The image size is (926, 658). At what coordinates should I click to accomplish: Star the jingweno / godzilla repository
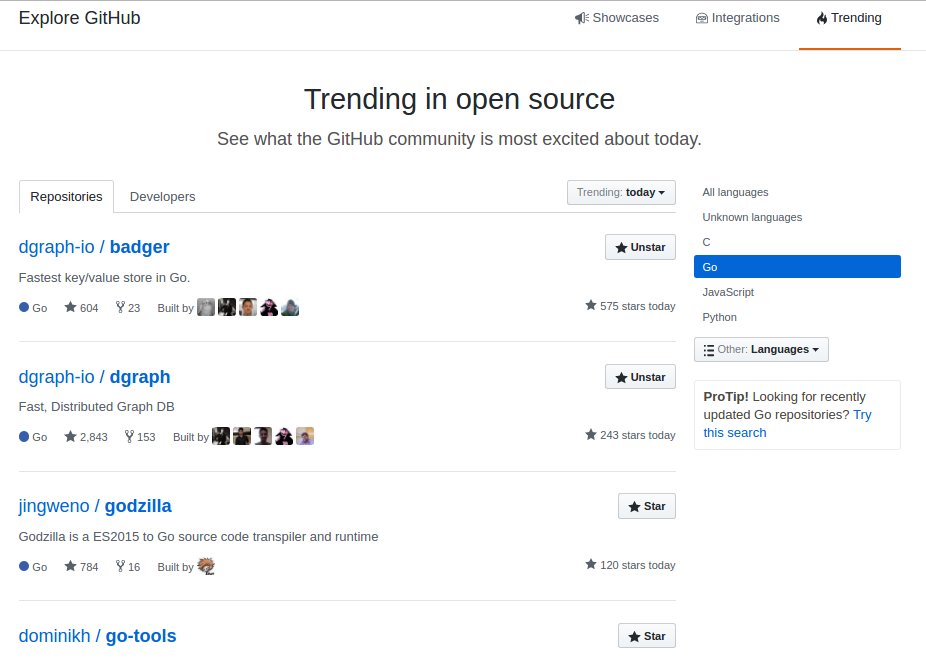(x=647, y=506)
